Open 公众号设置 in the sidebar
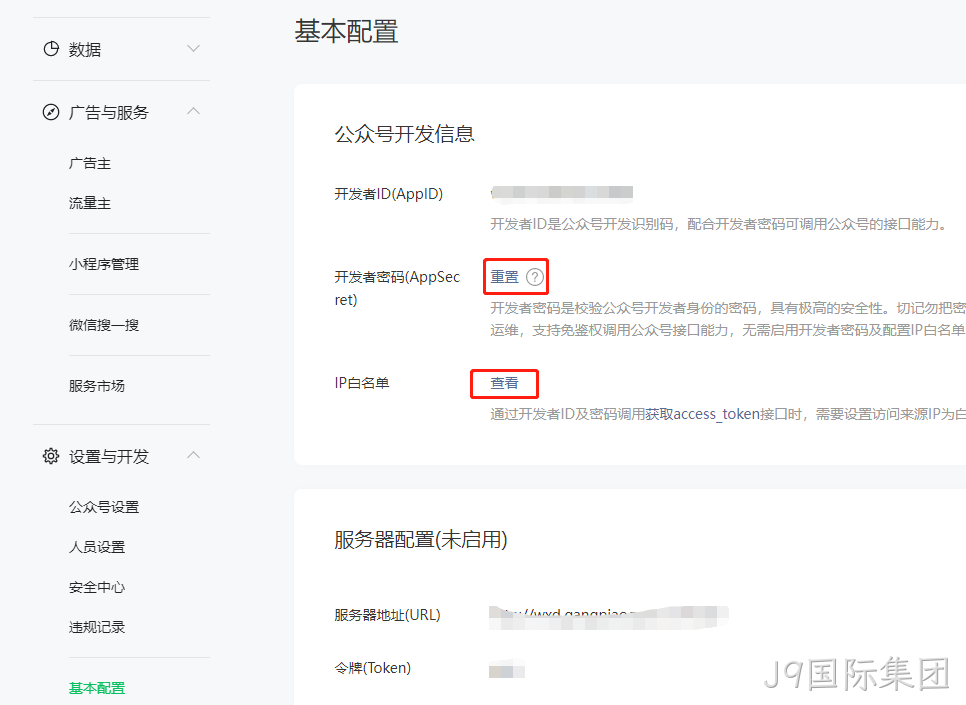The width and height of the screenshot is (966, 705). click(x=104, y=507)
